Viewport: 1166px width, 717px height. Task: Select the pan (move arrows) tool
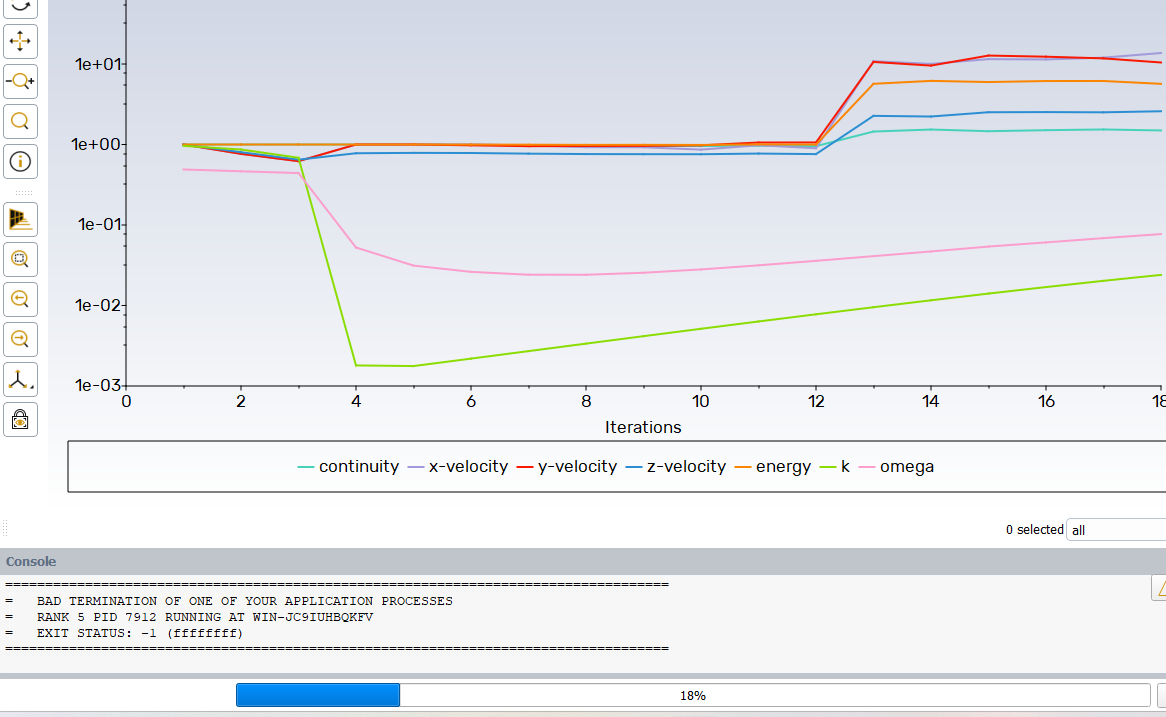20,41
